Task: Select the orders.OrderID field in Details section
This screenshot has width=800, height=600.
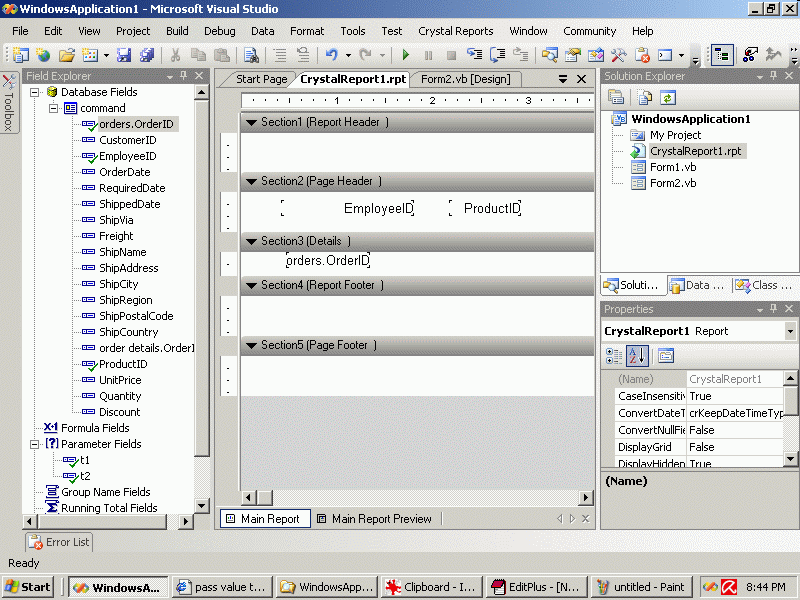Action: (x=328, y=261)
